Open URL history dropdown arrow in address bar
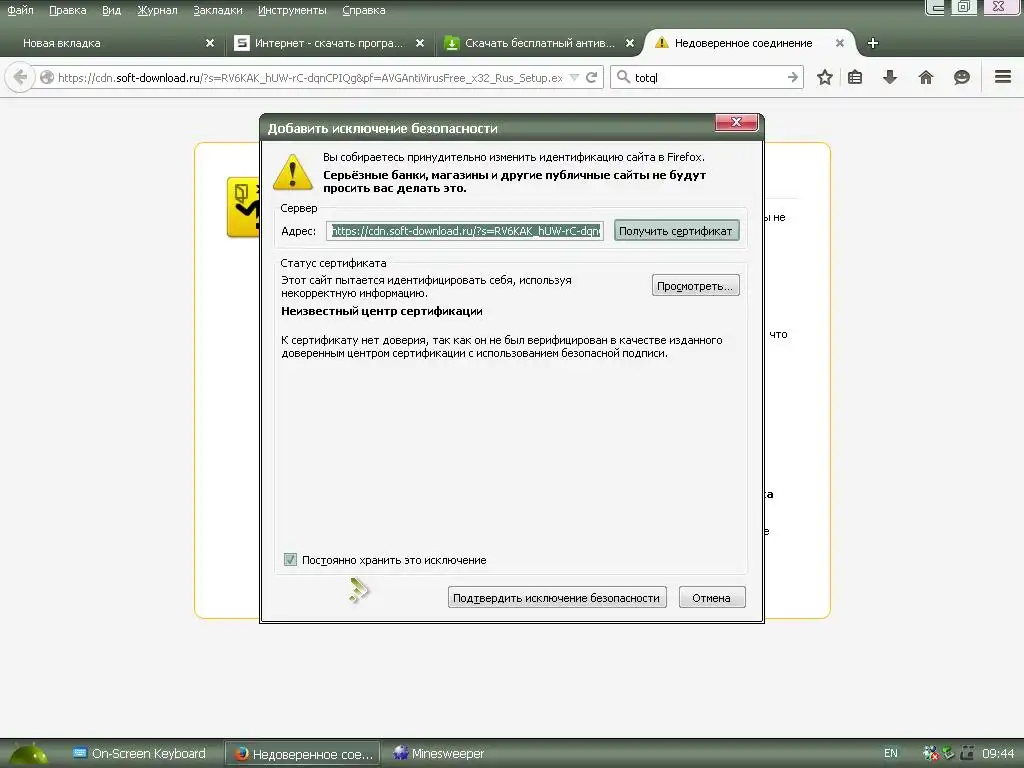The width and height of the screenshot is (1024, 768). (574, 77)
